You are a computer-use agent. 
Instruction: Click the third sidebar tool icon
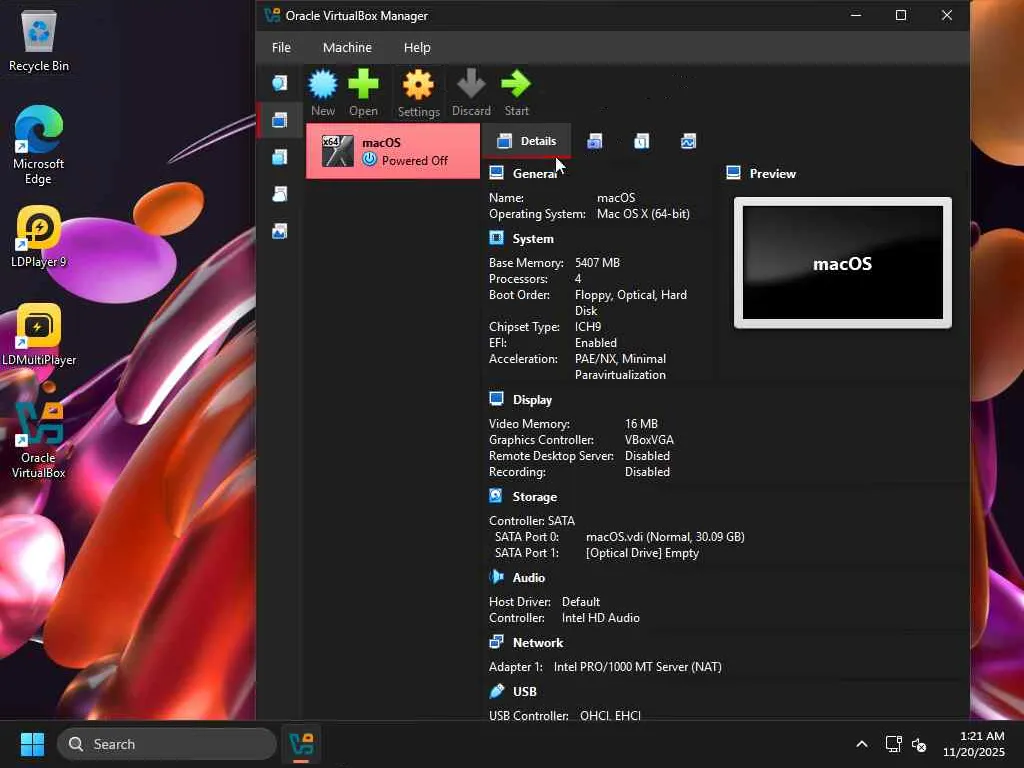click(280, 157)
